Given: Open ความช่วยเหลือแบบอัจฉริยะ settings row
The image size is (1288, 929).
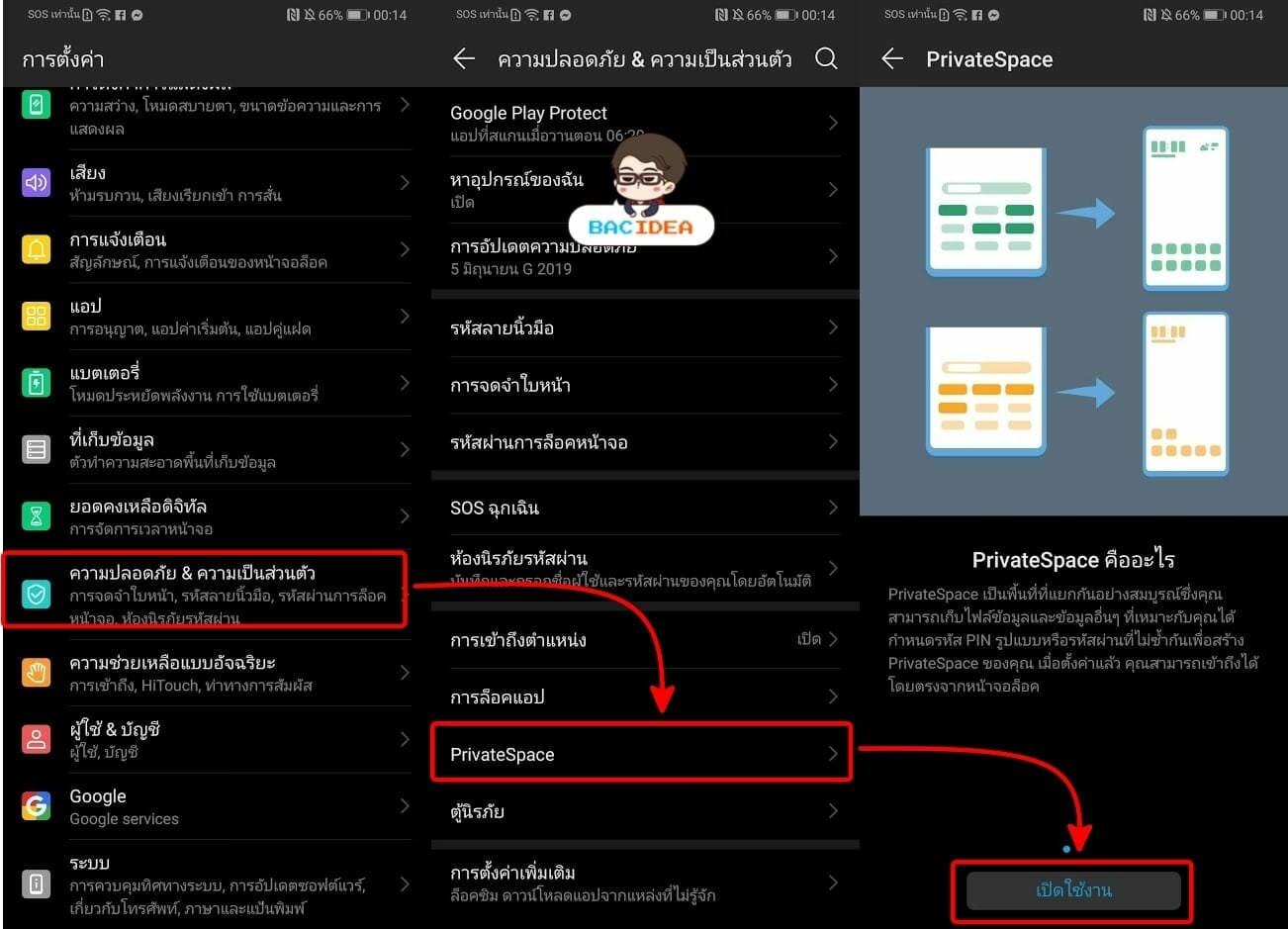Looking at the screenshot, I should click(x=216, y=673).
